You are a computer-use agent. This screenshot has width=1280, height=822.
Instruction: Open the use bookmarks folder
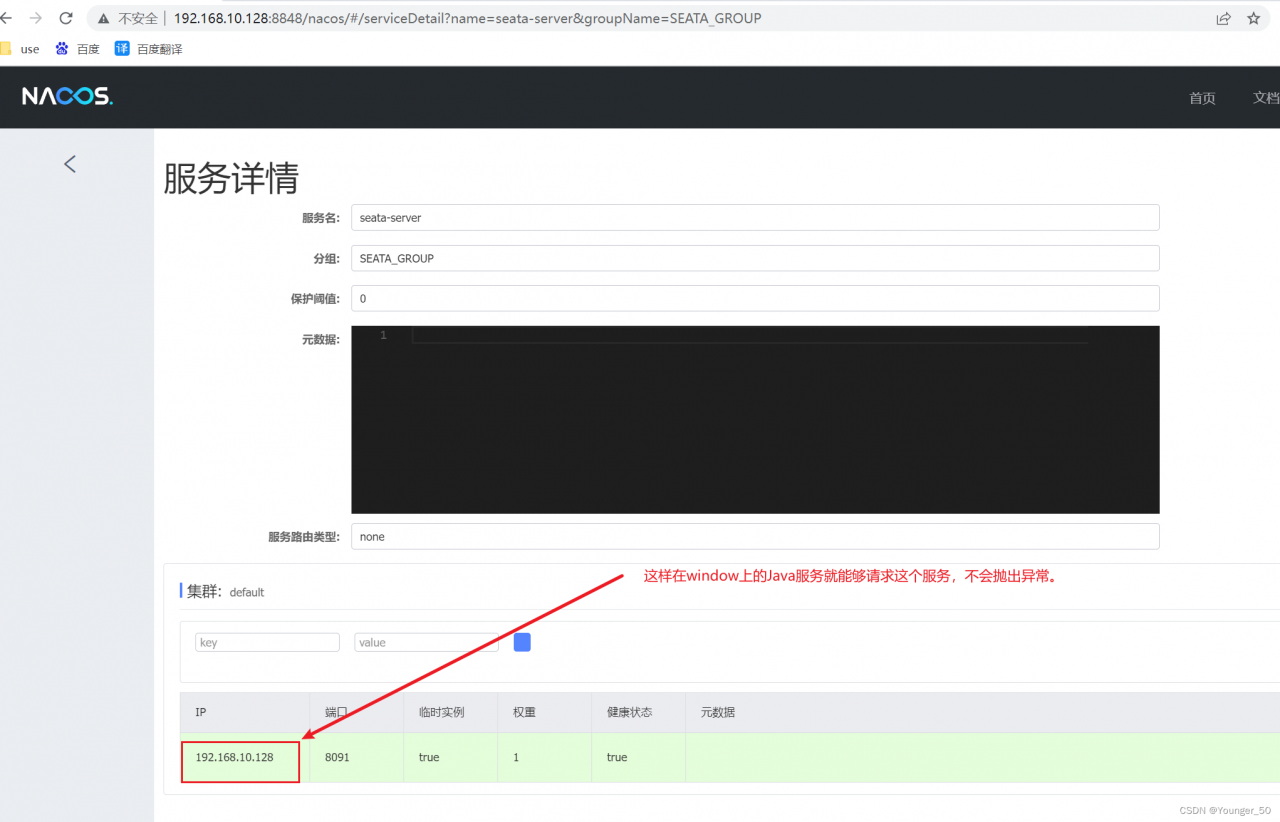tap(21, 48)
